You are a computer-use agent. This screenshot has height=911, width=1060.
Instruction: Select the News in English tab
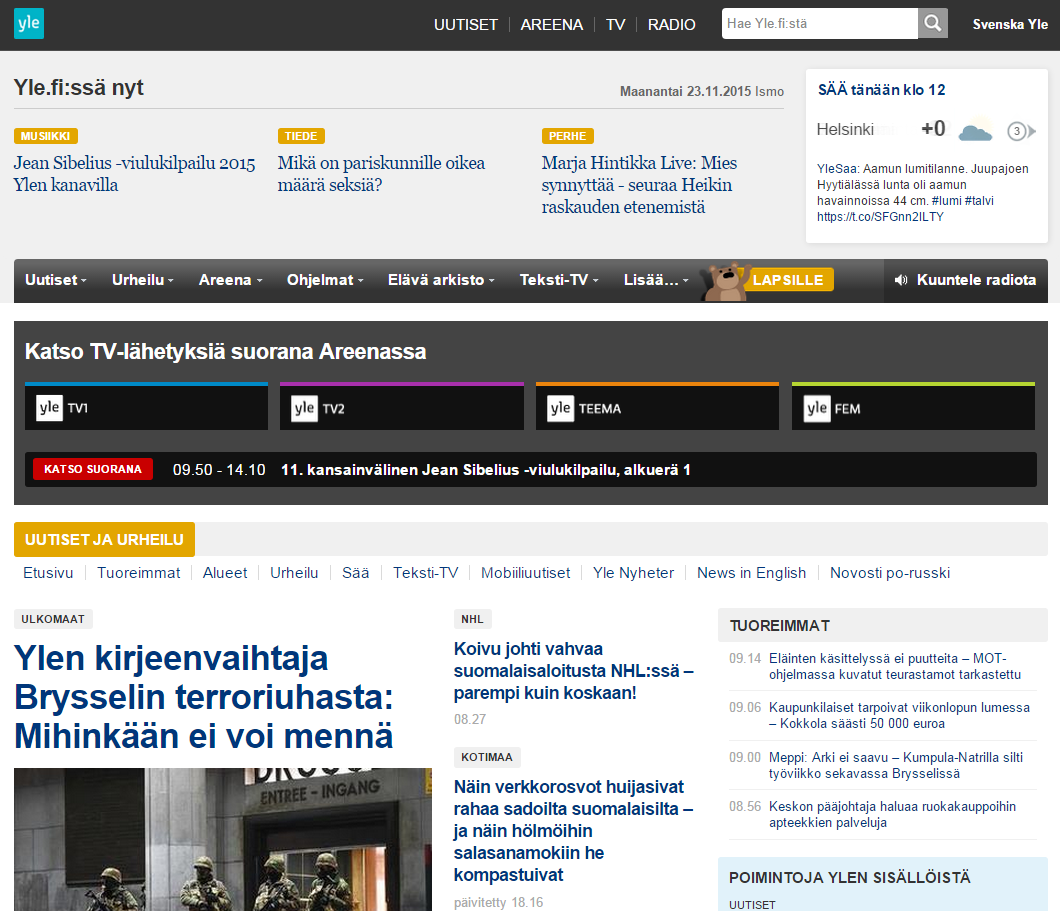752,573
